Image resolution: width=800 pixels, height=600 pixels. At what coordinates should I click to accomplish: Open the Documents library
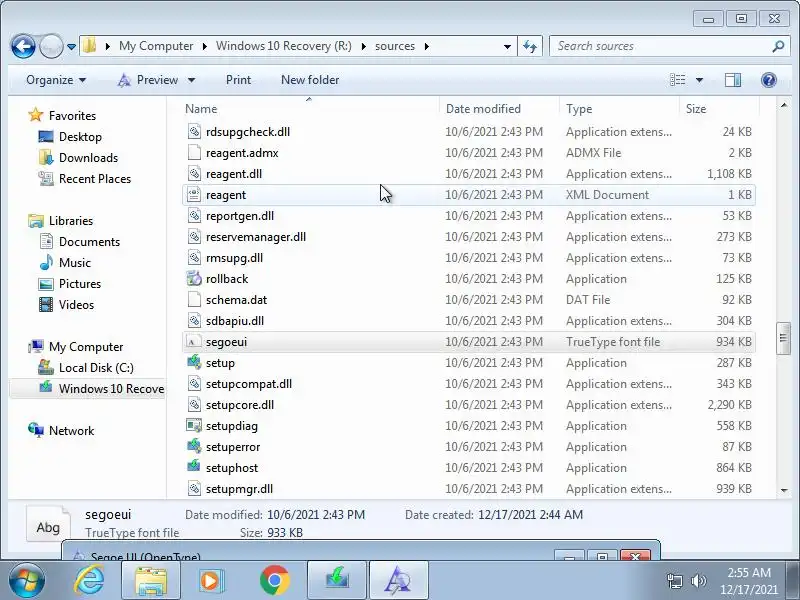(89, 242)
